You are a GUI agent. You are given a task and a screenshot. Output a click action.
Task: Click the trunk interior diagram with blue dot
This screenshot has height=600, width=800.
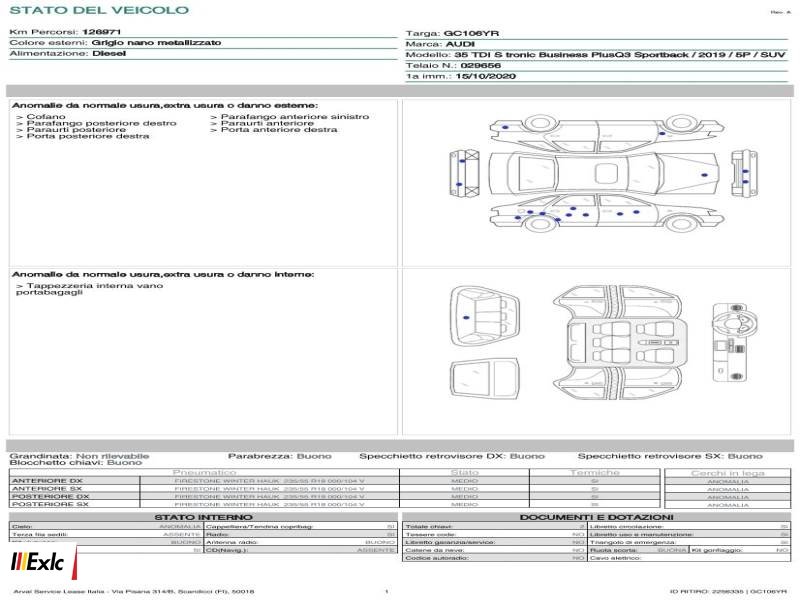[x=485, y=316]
